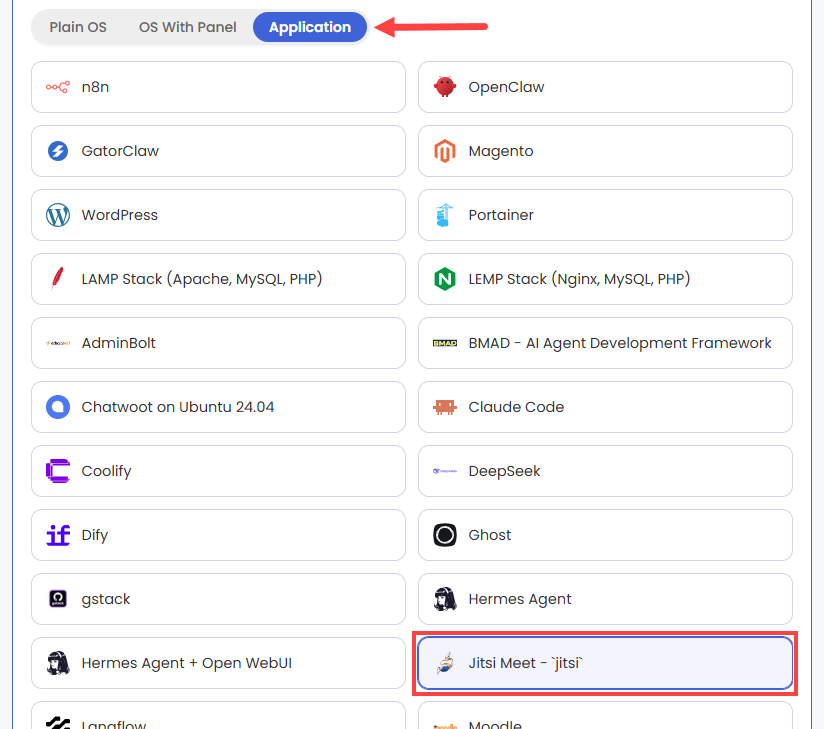Viewport: 824px width, 729px height.
Task: Click the Dify logo icon
Action: (x=58, y=535)
